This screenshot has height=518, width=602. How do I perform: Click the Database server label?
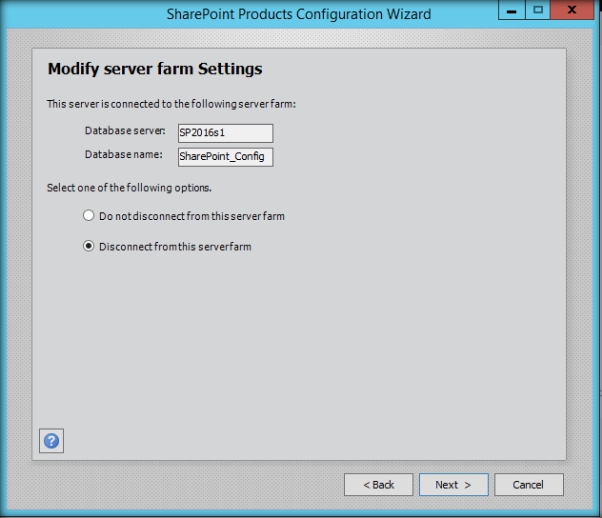tap(125, 131)
